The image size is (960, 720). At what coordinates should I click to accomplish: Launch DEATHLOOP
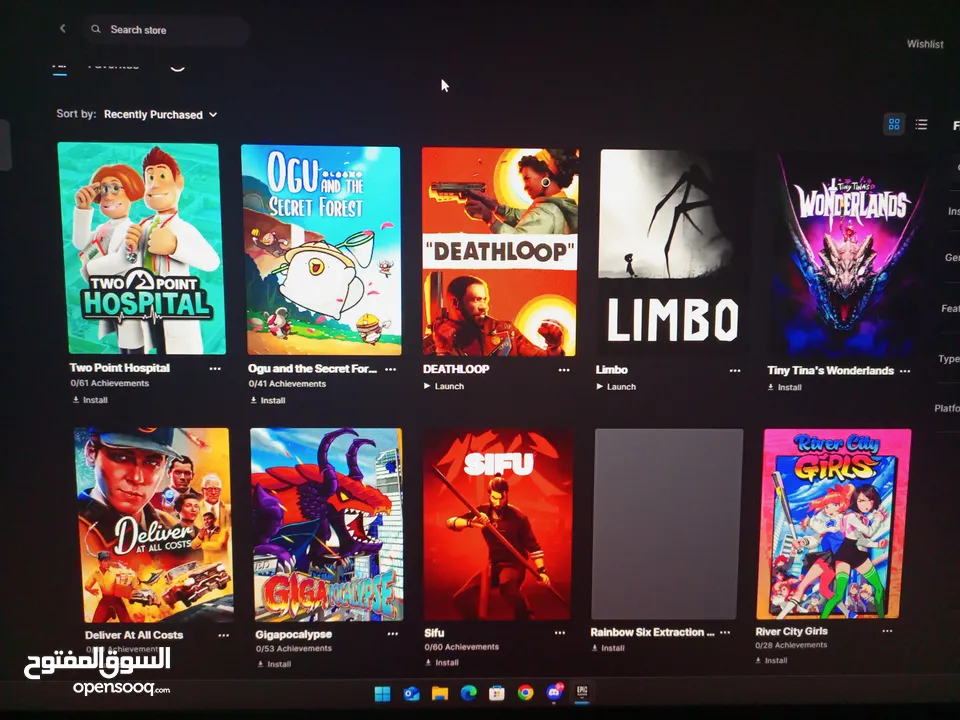(x=444, y=386)
